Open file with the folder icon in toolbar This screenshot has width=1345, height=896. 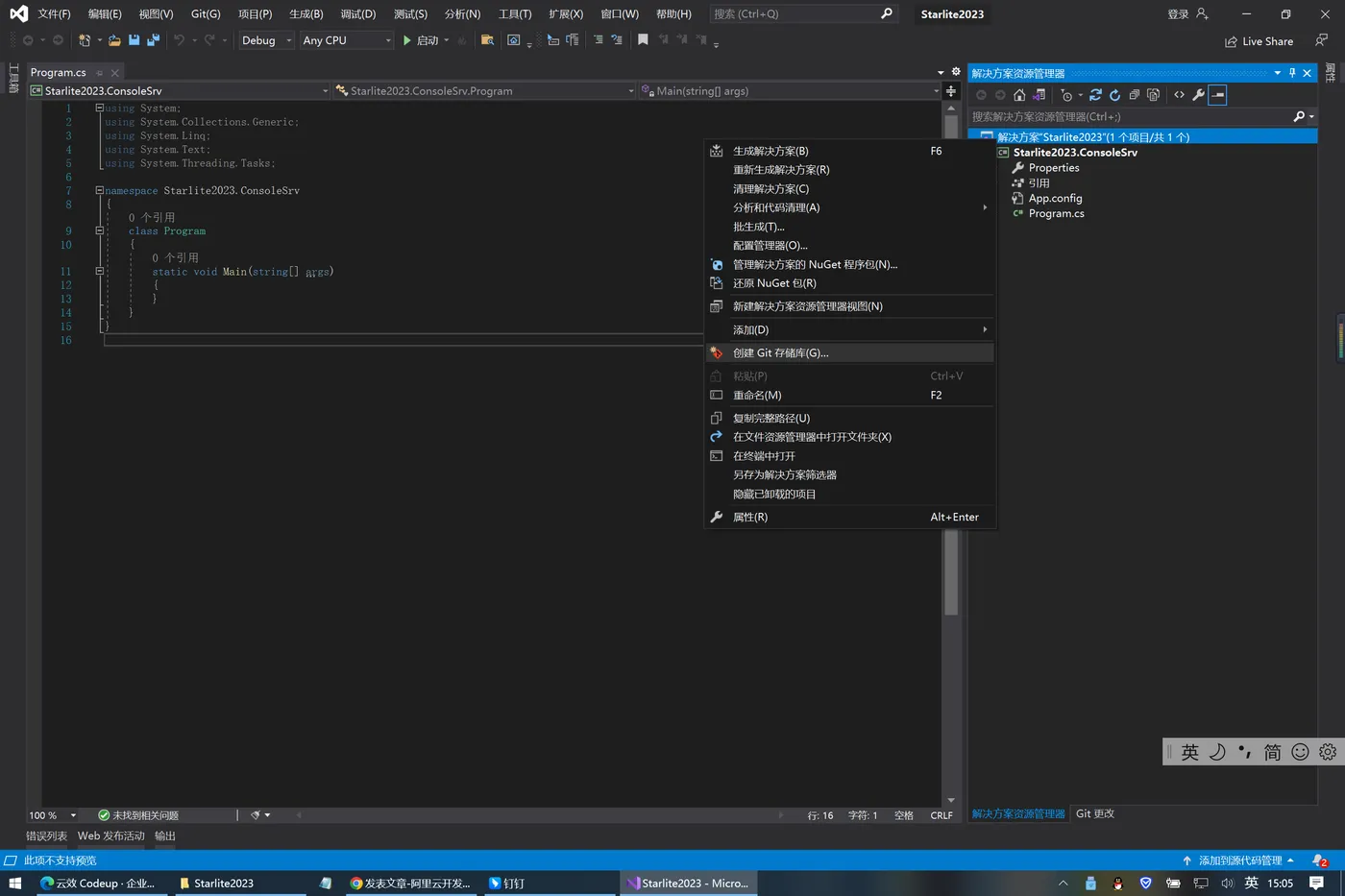(x=114, y=40)
